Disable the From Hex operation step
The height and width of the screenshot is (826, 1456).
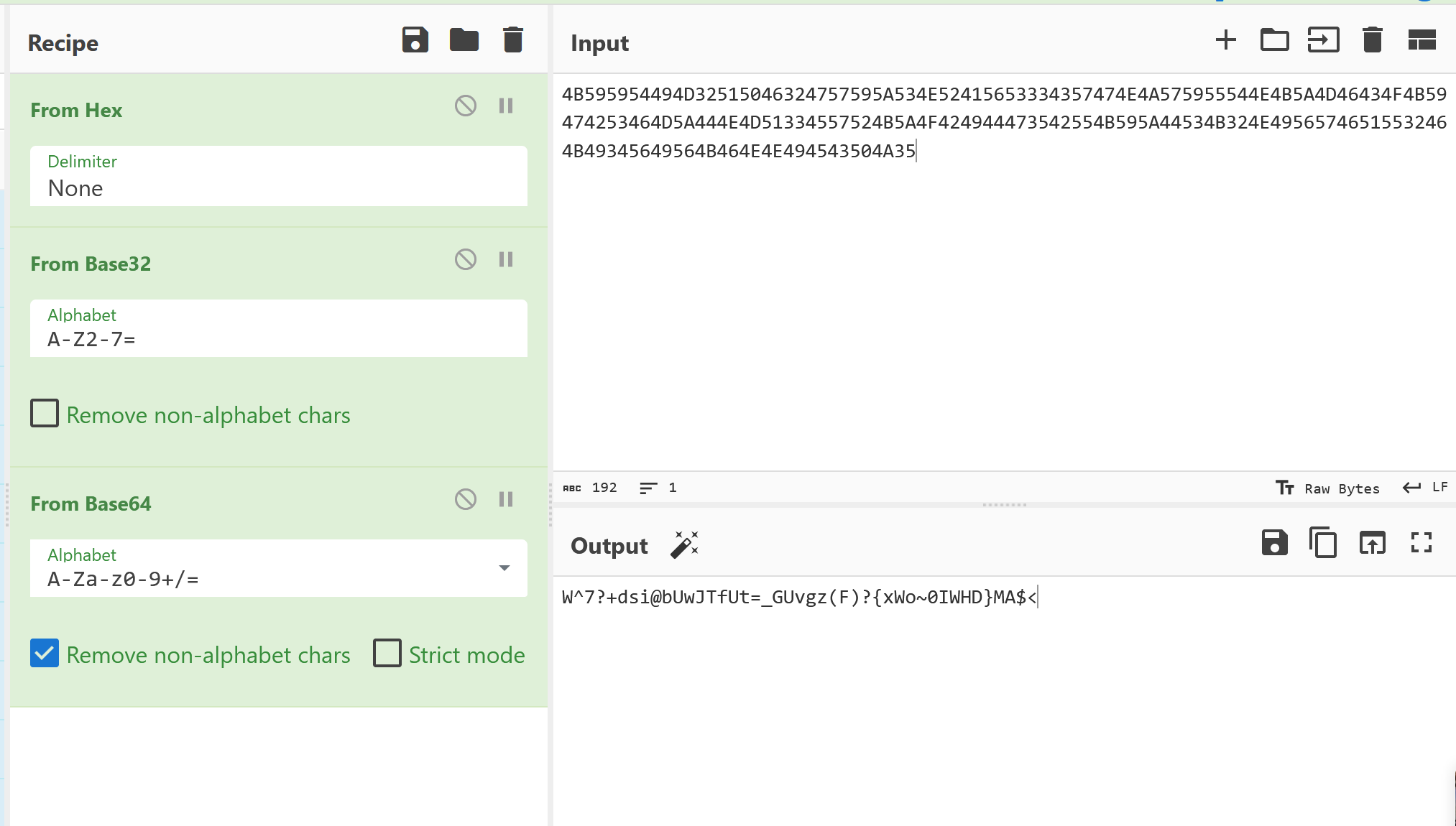466,105
